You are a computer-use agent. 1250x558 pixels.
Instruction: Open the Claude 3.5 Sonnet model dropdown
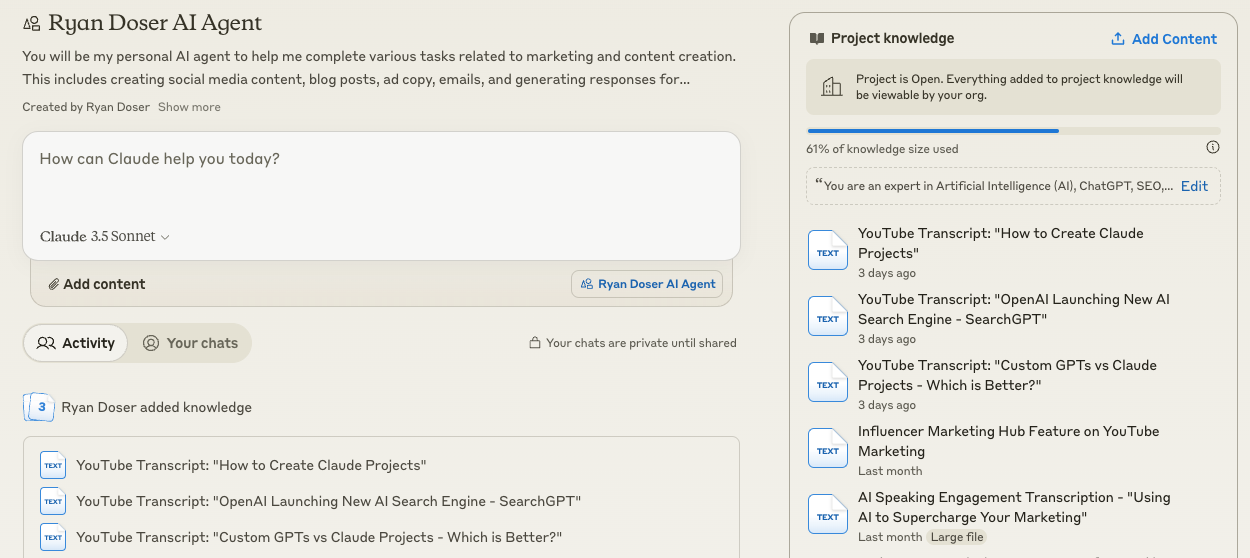[105, 237]
